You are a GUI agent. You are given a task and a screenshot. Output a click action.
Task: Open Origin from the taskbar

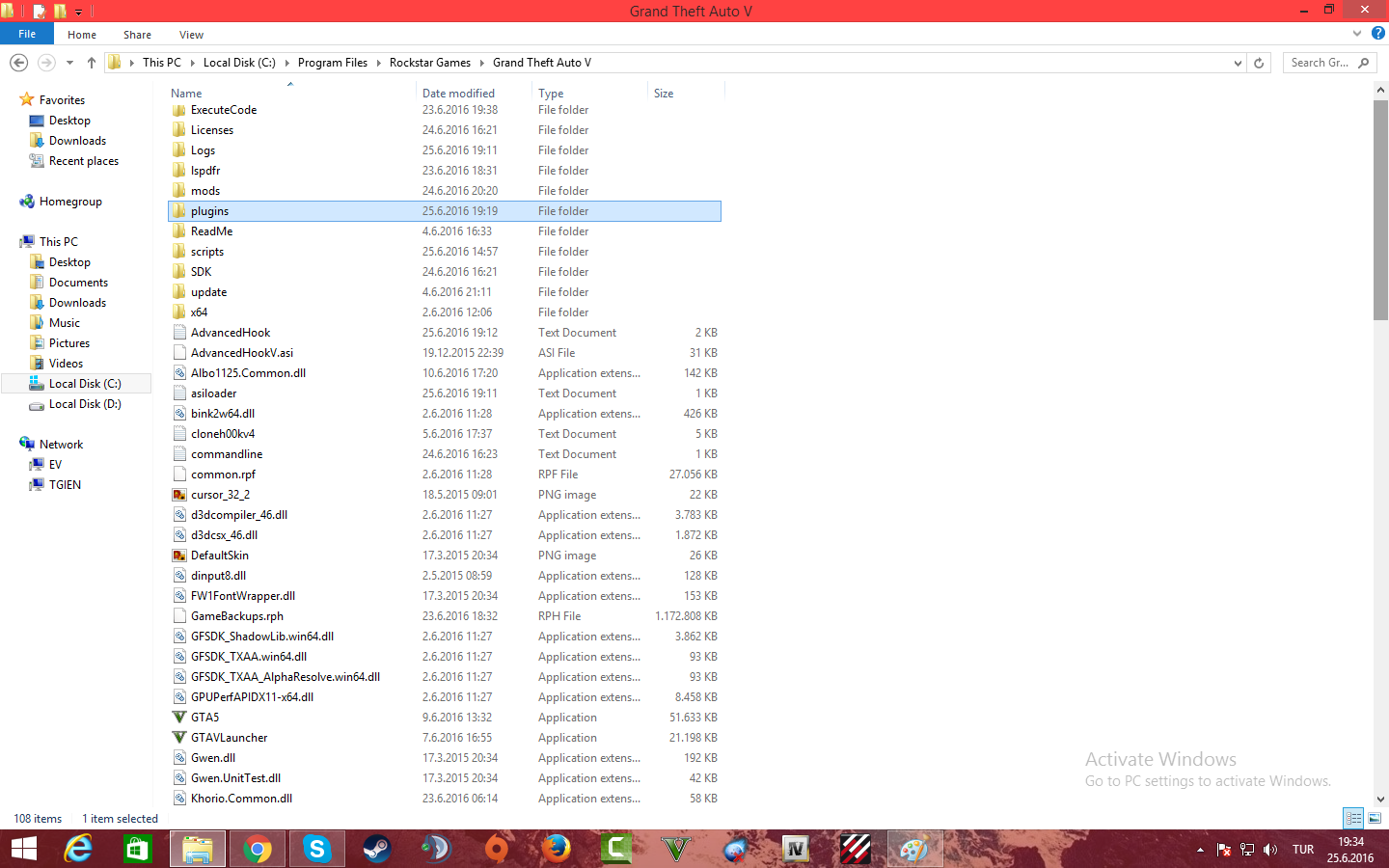click(496, 849)
